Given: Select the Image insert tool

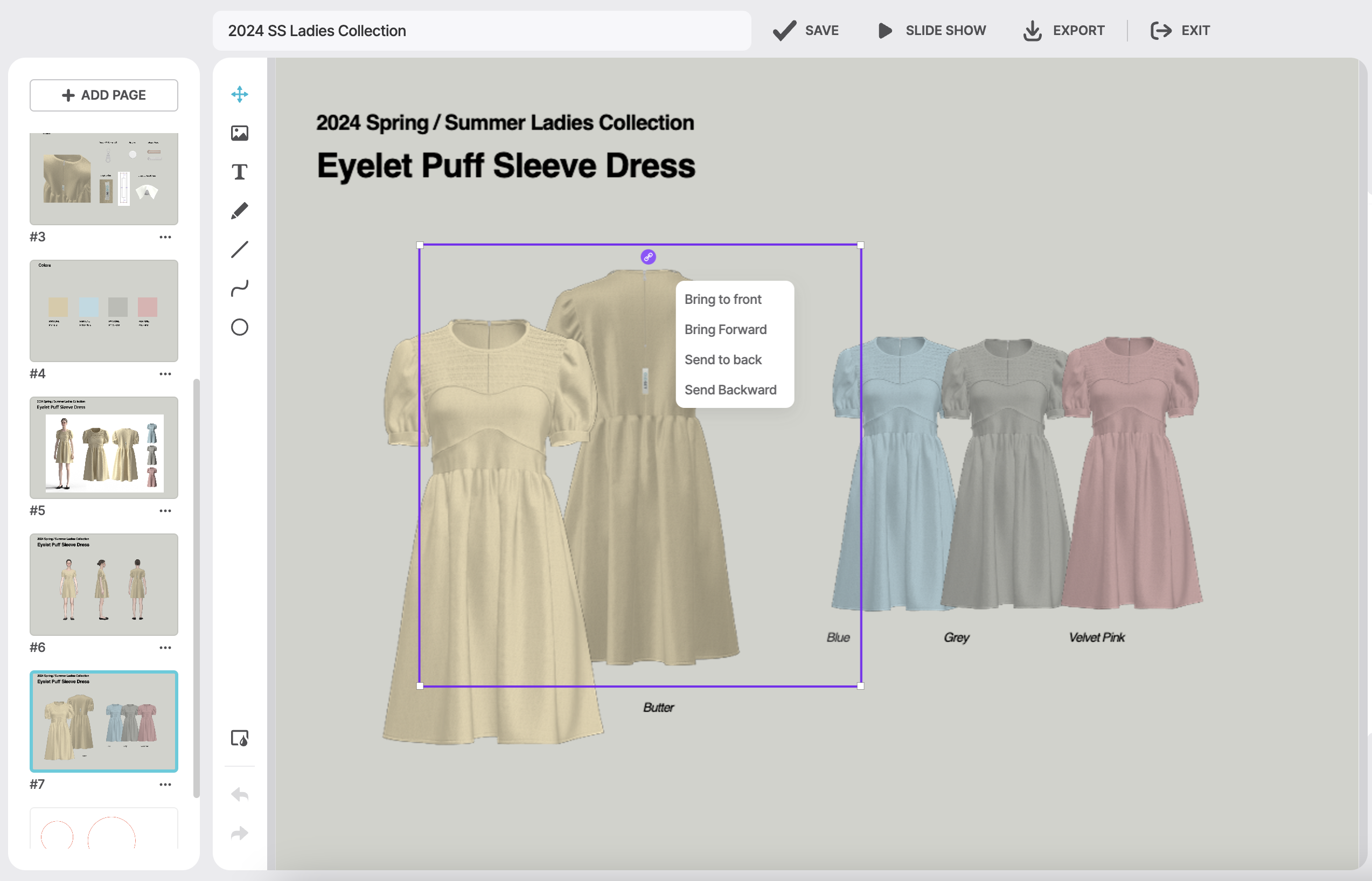Looking at the screenshot, I should point(240,133).
